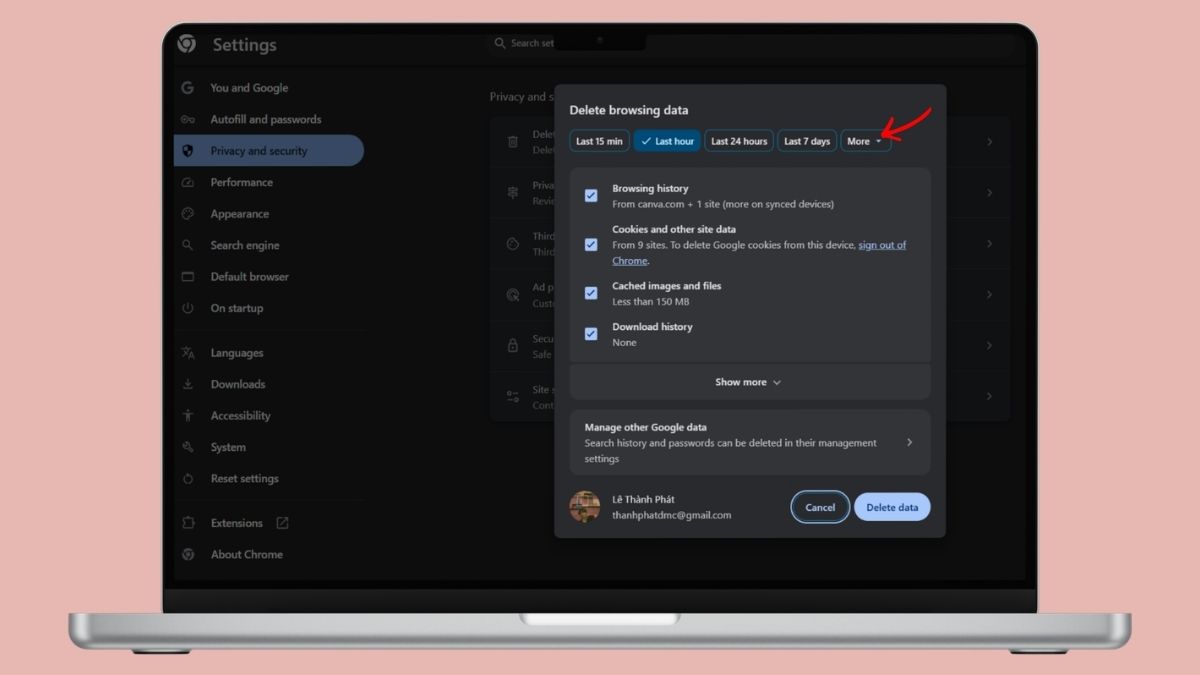This screenshot has height=675, width=1200.
Task: Open the More time range dropdown
Action: [865, 141]
